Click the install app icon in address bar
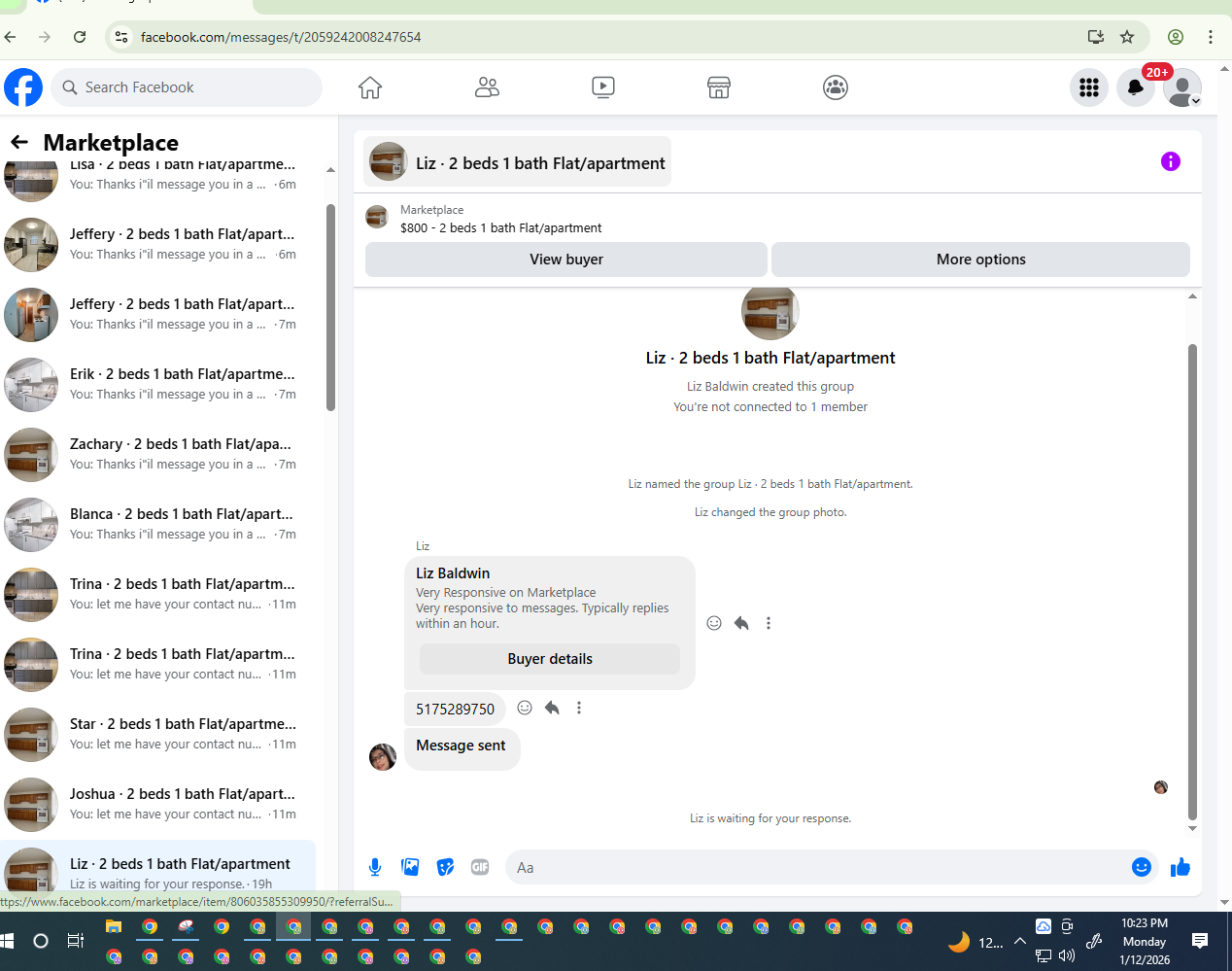 (x=1096, y=37)
